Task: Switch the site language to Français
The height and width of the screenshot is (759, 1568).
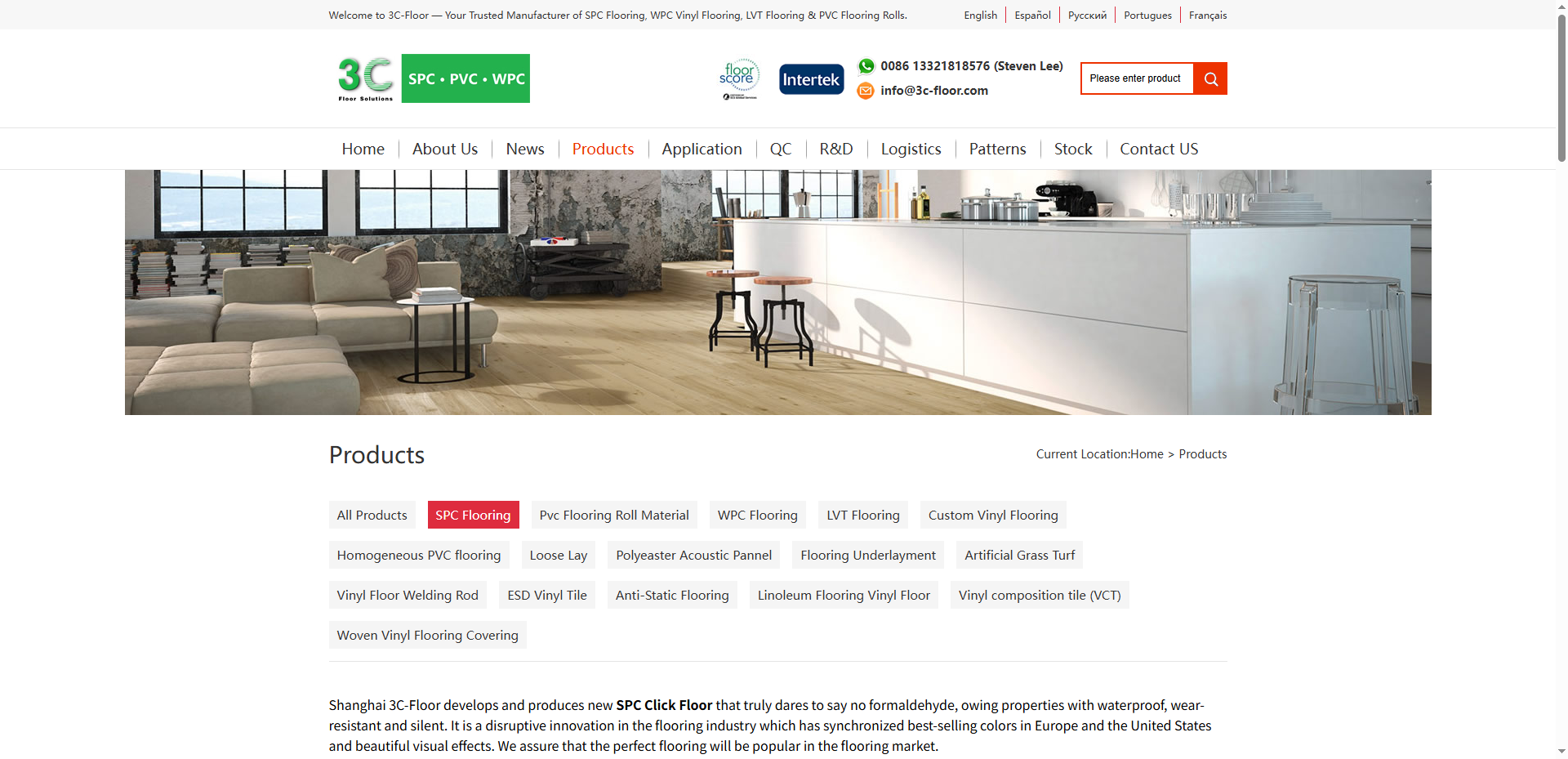Action: (x=1207, y=15)
